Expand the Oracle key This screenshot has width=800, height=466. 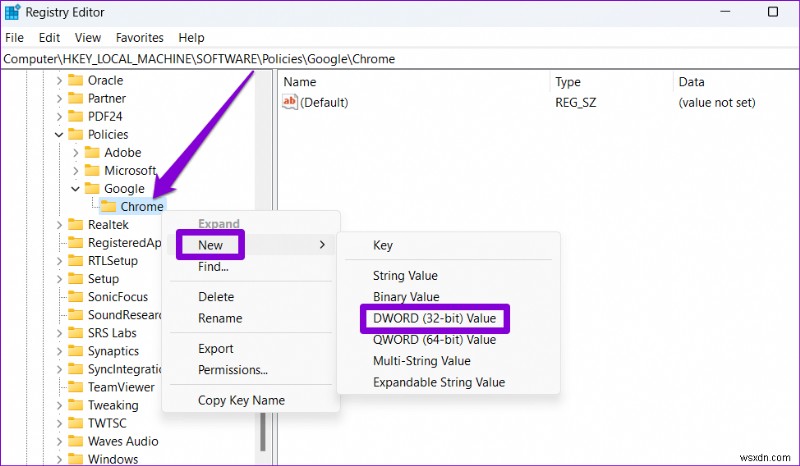click(59, 81)
